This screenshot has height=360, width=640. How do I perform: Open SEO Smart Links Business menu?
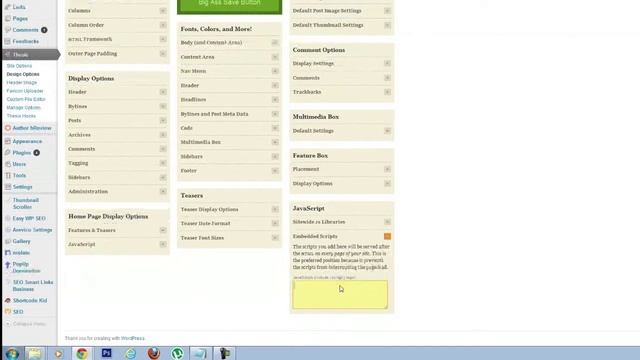coord(33,286)
